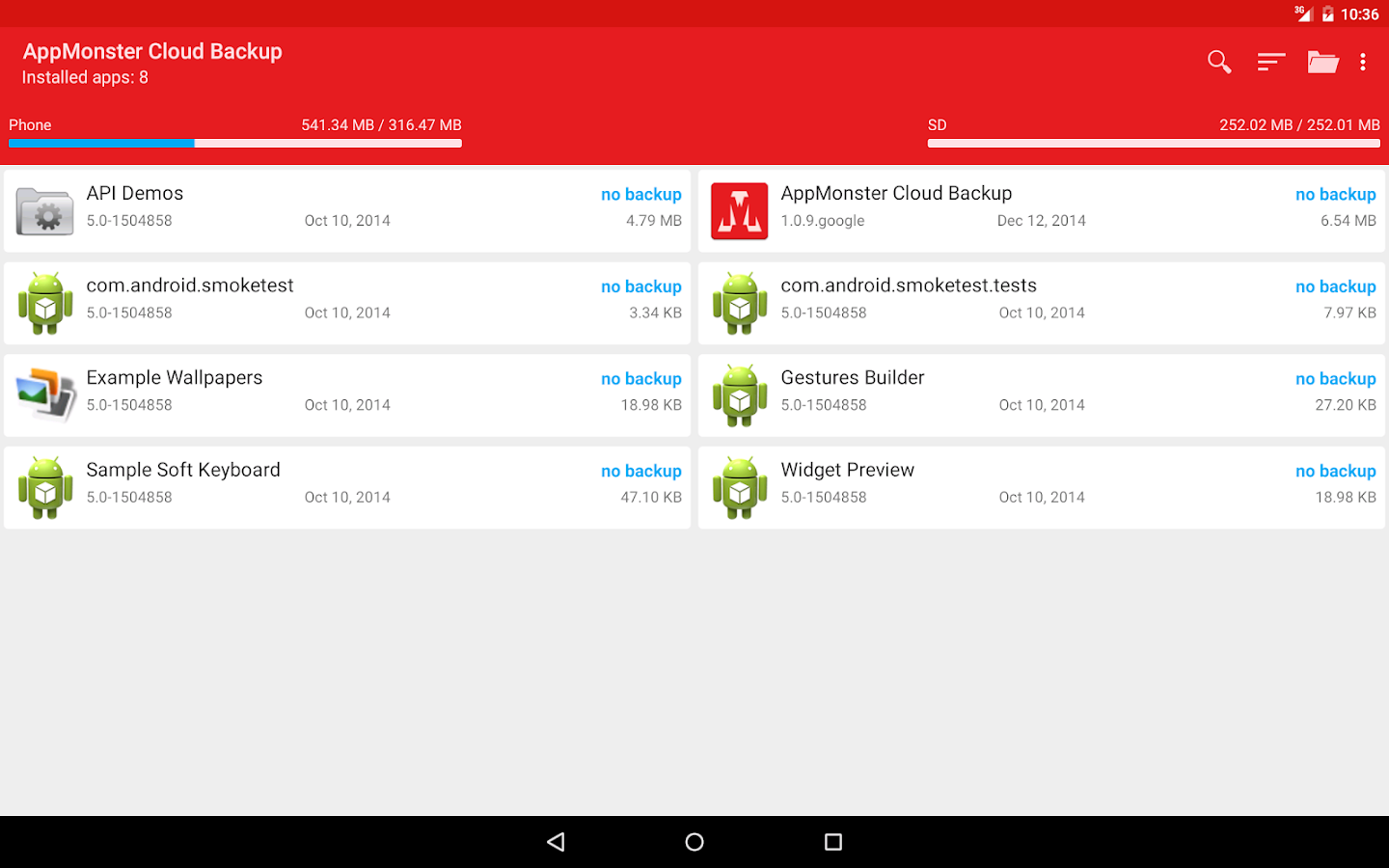Tap the Gestures Builder Android icon
The image size is (1389, 868).
(x=740, y=395)
